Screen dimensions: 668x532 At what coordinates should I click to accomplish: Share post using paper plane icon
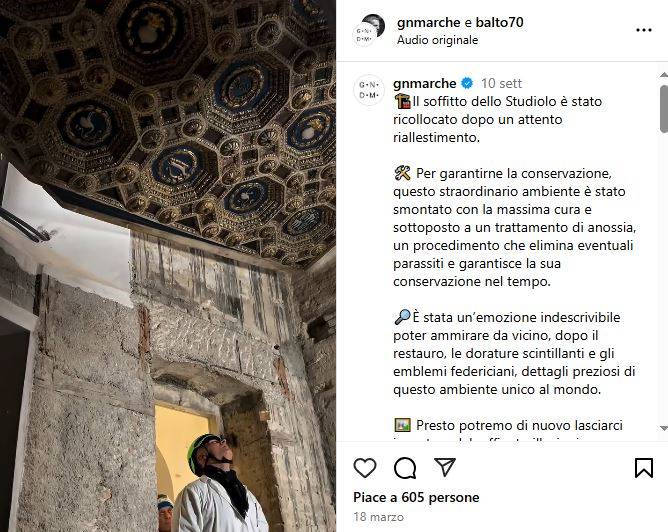(445, 467)
